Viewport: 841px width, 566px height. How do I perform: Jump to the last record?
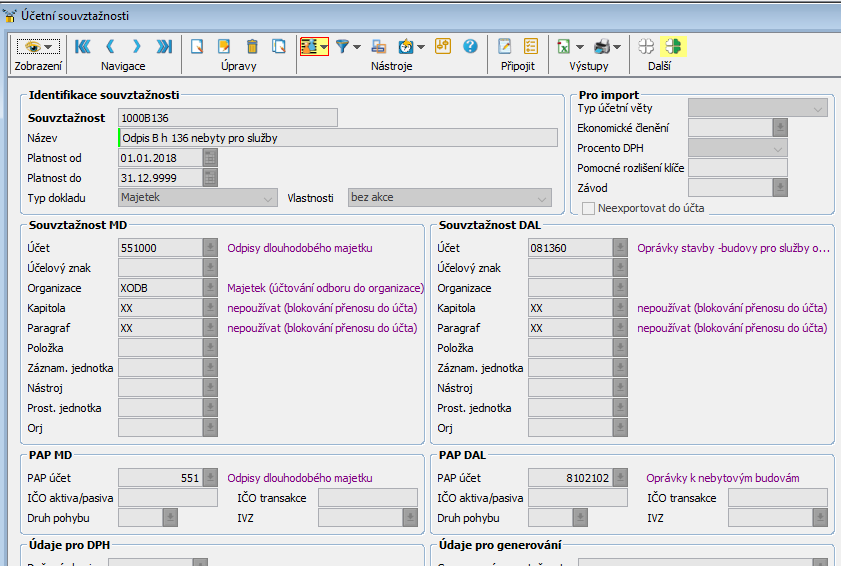tap(164, 46)
